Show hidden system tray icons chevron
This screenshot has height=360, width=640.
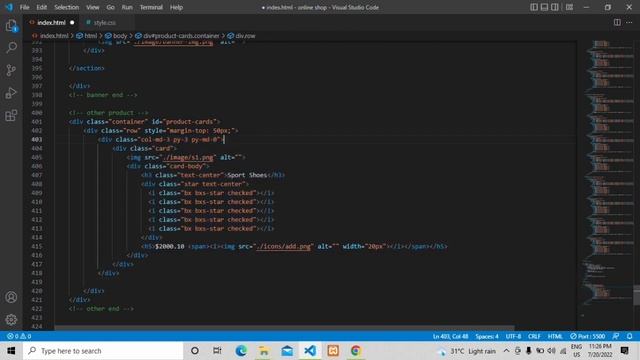click(506, 351)
